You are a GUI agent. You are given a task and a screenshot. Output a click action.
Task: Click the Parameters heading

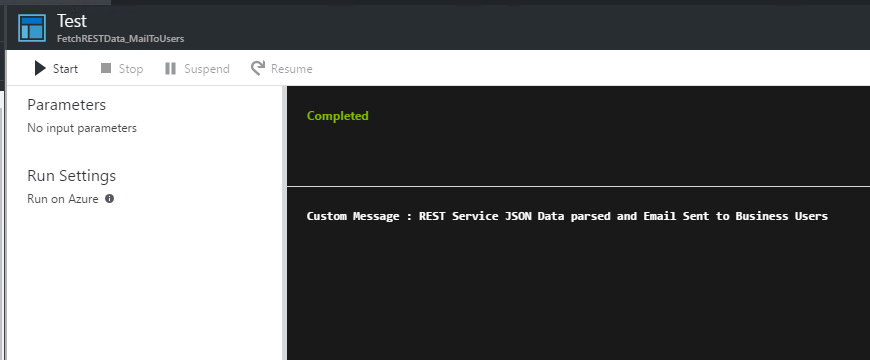(x=67, y=104)
